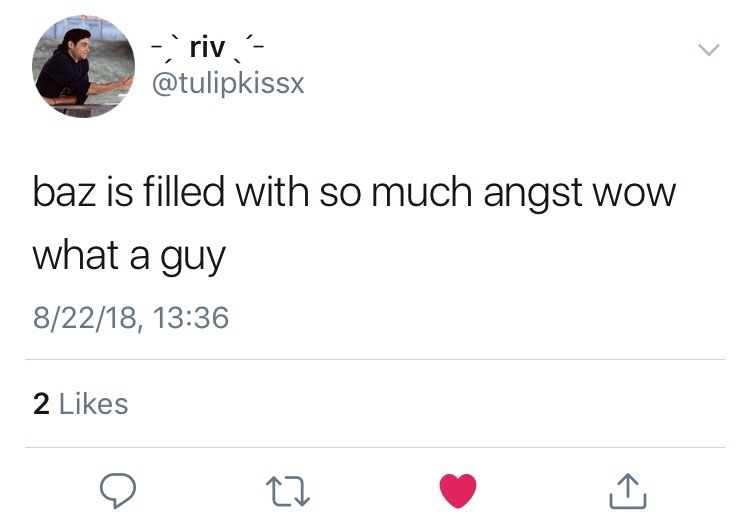
Task: Expand the tweet options chevron
Action: tap(708, 49)
